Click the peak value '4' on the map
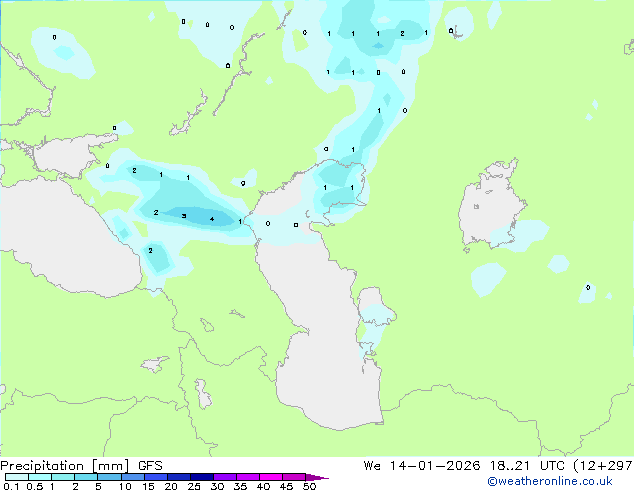The image size is (634, 490). point(212,219)
